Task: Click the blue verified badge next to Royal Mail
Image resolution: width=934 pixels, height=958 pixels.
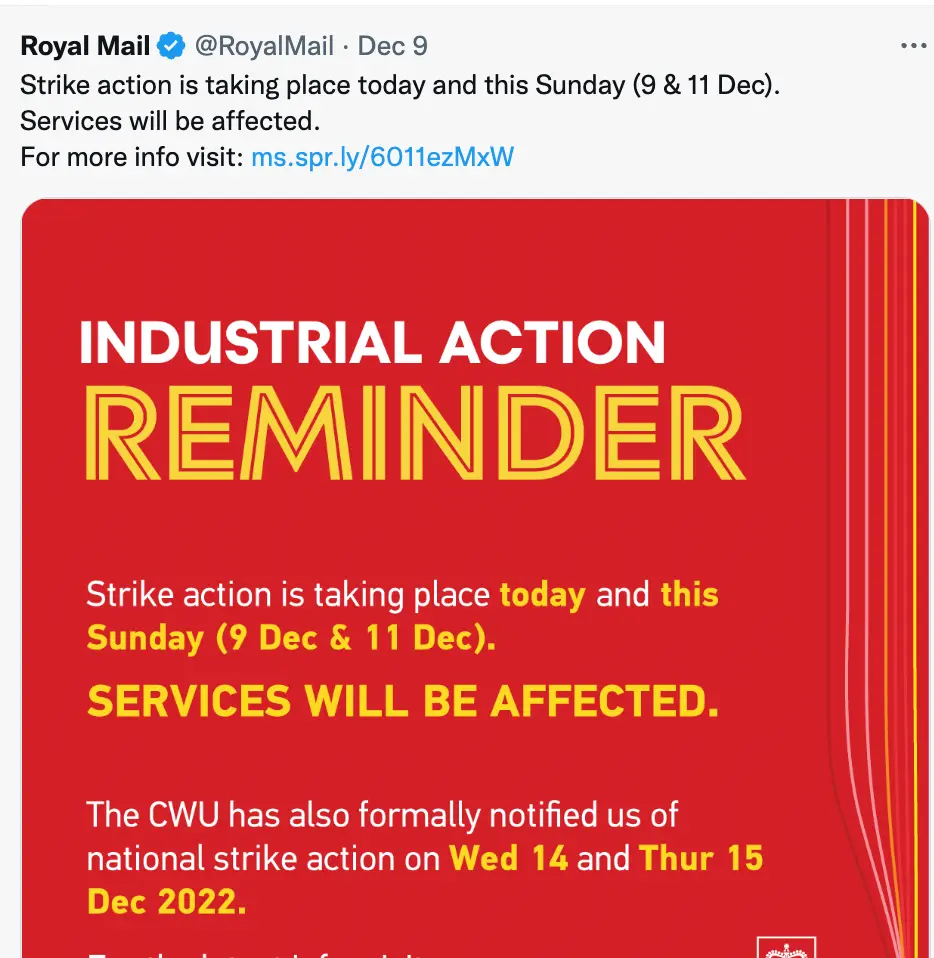Action: click(x=169, y=45)
